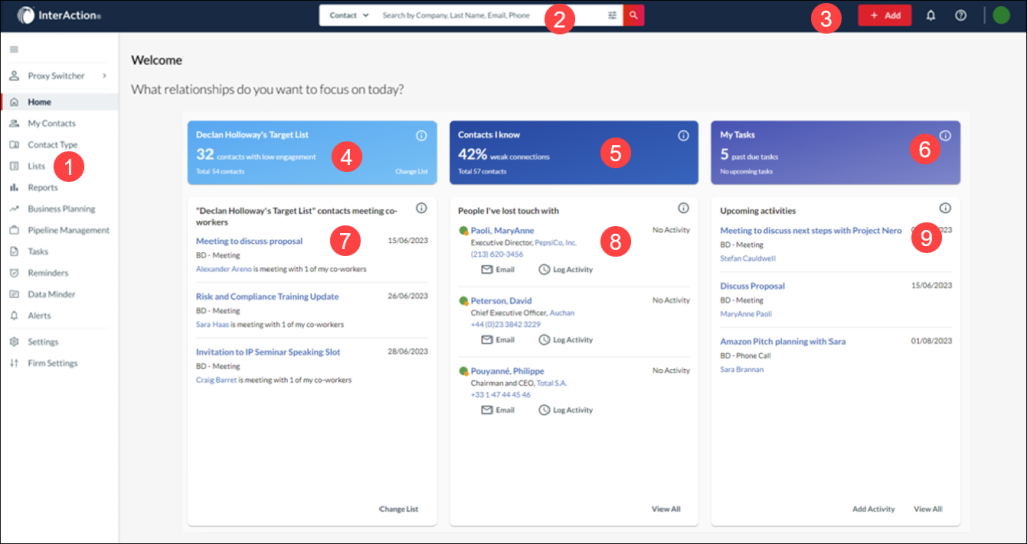Open Data Minder from the sidebar
This screenshot has width=1027, height=544.
click(x=51, y=294)
